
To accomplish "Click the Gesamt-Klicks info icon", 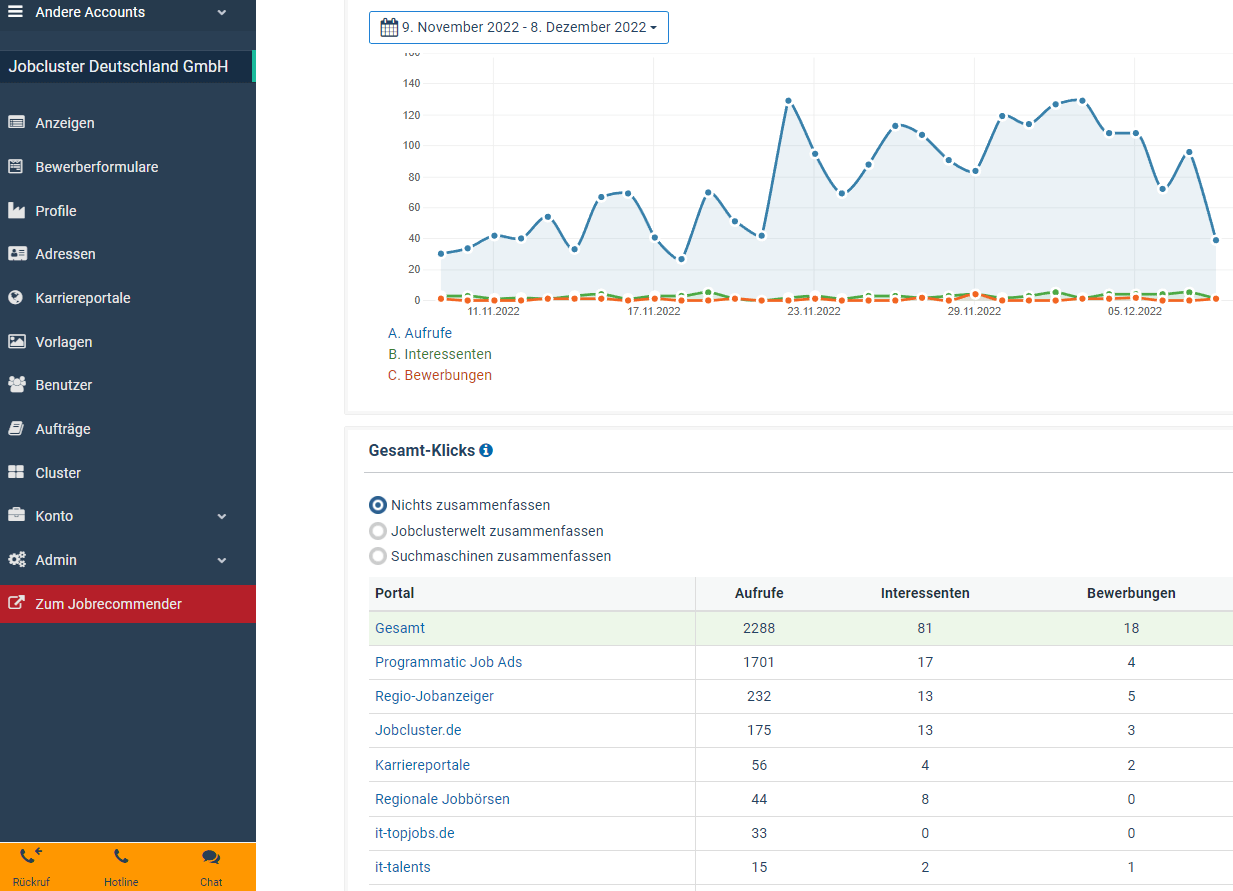I will [x=486, y=451].
